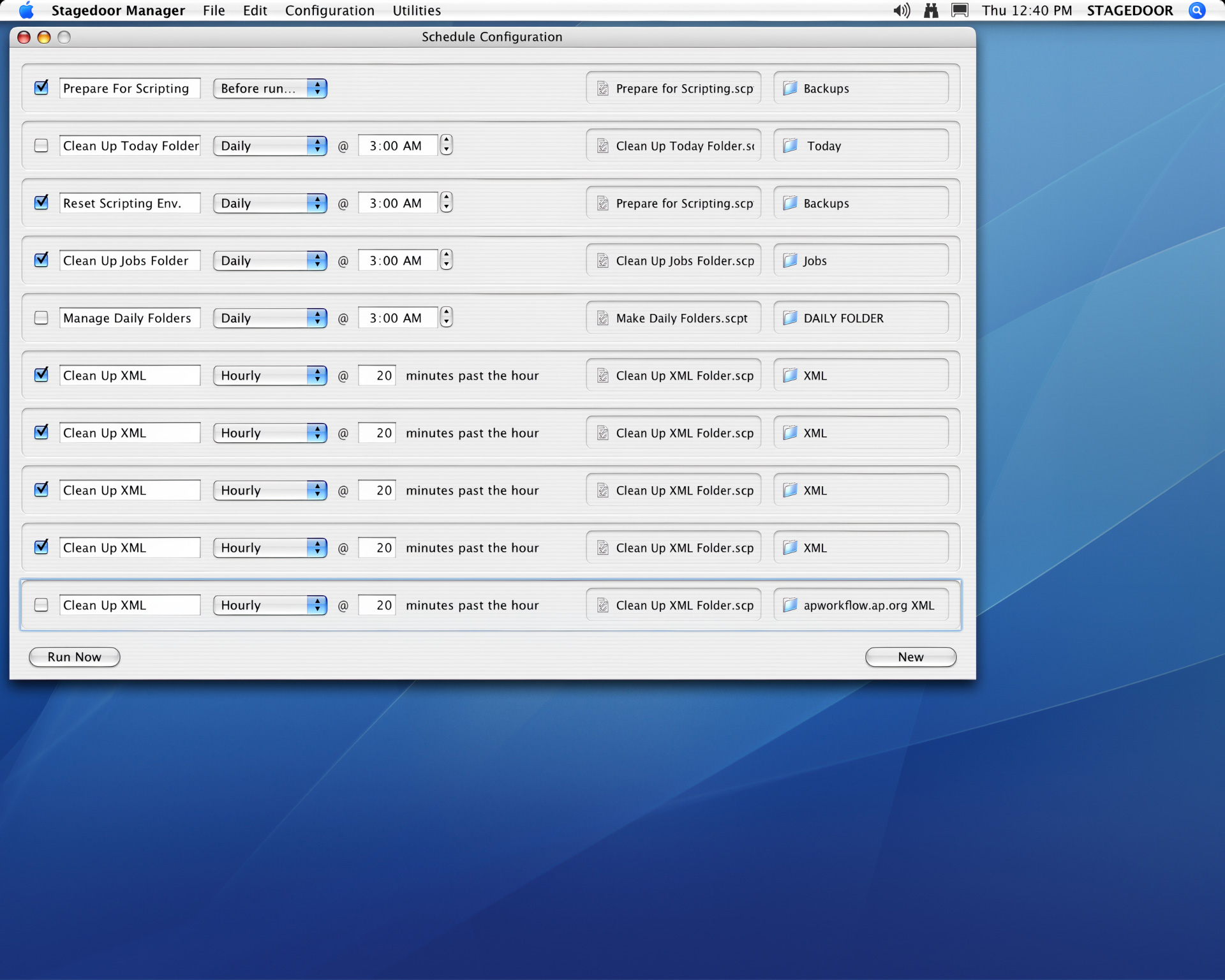Click the STAGEDOOR user menu
Image resolution: width=1225 pixels, height=980 pixels.
click(1130, 10)
